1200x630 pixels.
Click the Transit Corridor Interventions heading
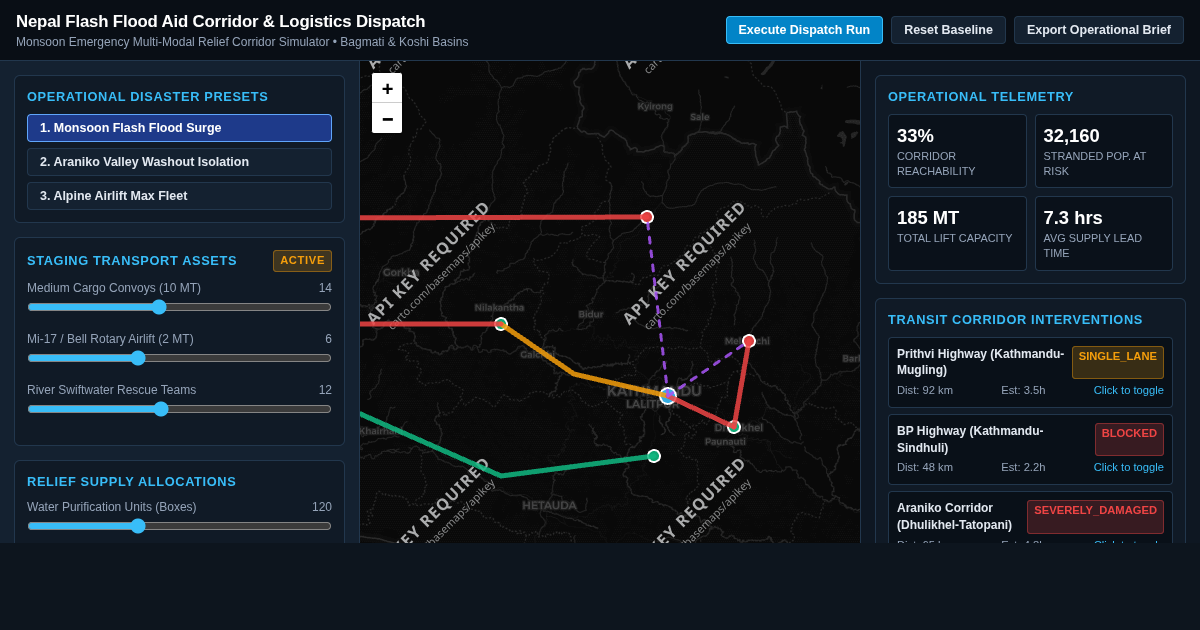(1015, 320)
